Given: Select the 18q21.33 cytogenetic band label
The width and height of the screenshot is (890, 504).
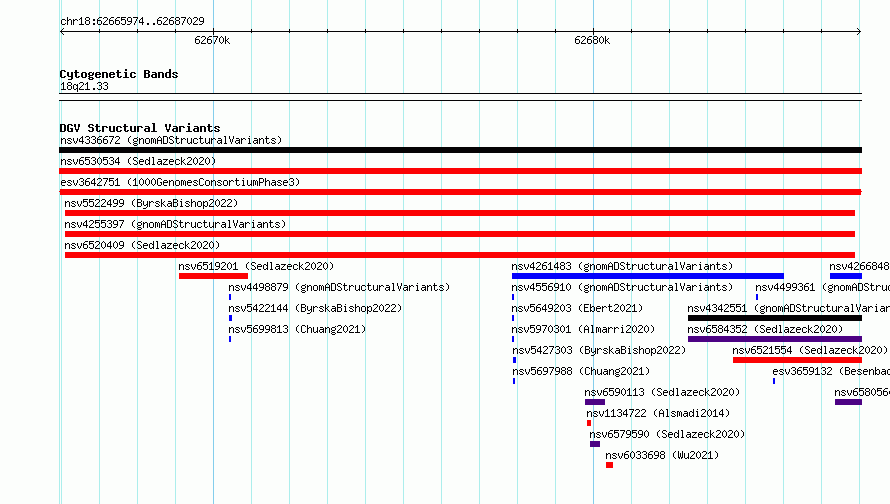Looking at the screenshot, I should coord(84,87).
